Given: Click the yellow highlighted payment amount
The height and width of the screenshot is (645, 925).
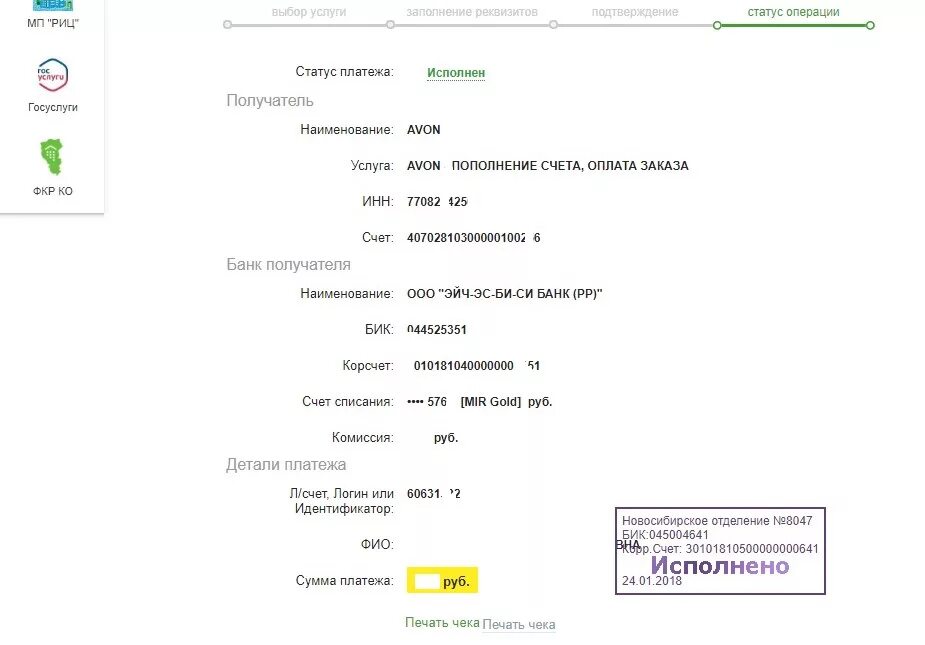Looking at the screenshot, I should click(x=442, y=581).
